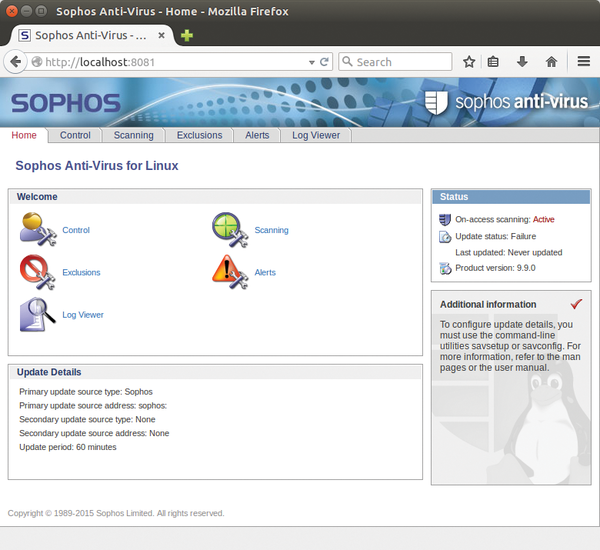
Task: Click the Scanning crosshair icon
Action: point(230,229)
